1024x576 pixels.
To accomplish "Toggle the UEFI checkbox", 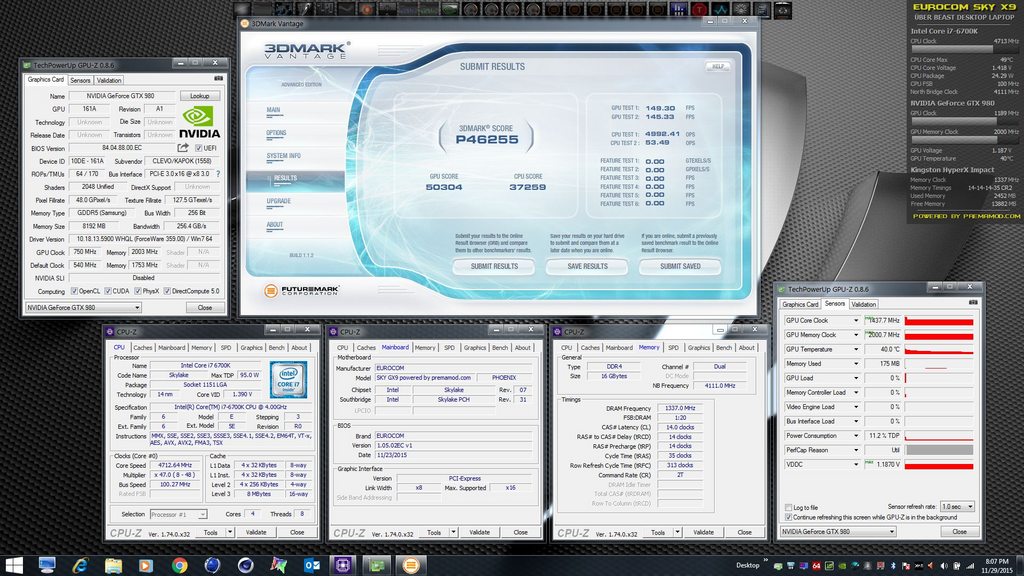I will (x=199, y=147).
